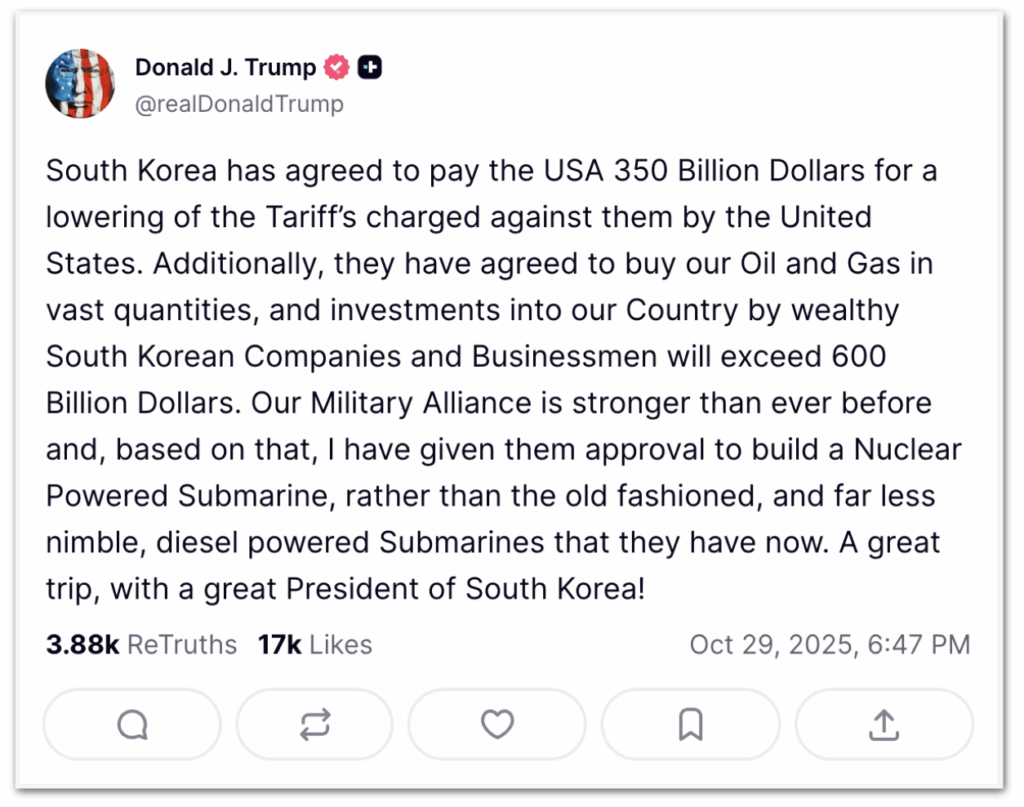The image size is (1024, 807).
Task: Click the @realDonaldTrump handle
Action: [239, 104]
